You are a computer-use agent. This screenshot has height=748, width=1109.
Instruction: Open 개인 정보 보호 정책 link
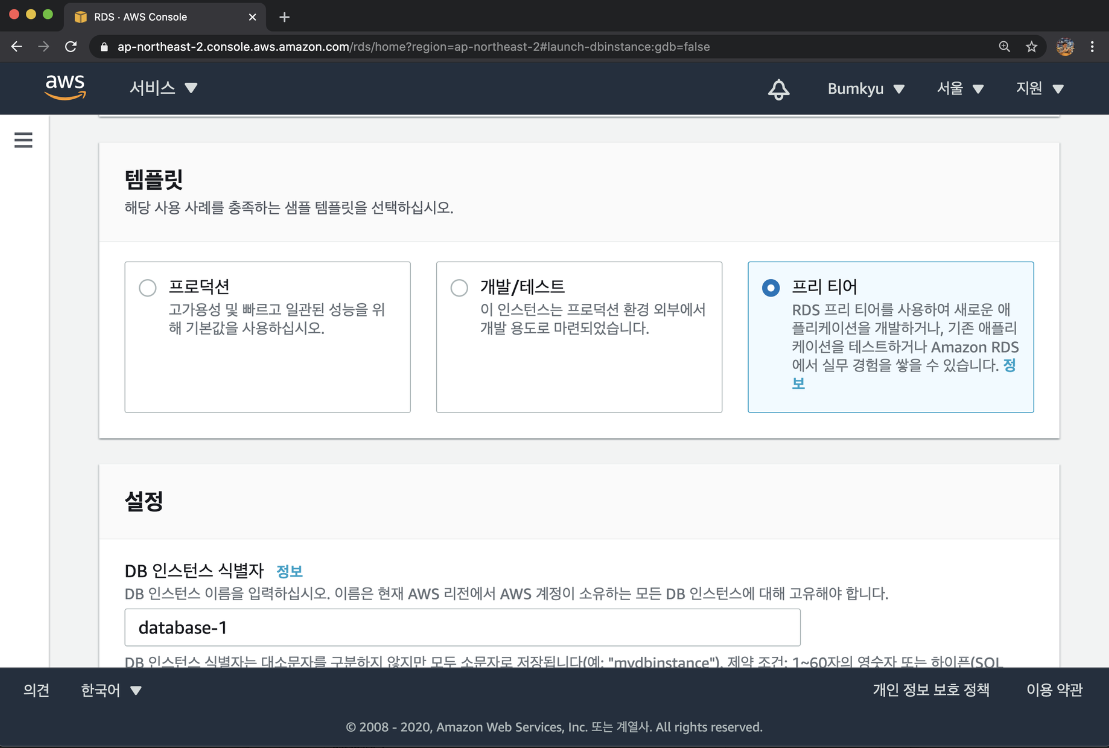931,690
